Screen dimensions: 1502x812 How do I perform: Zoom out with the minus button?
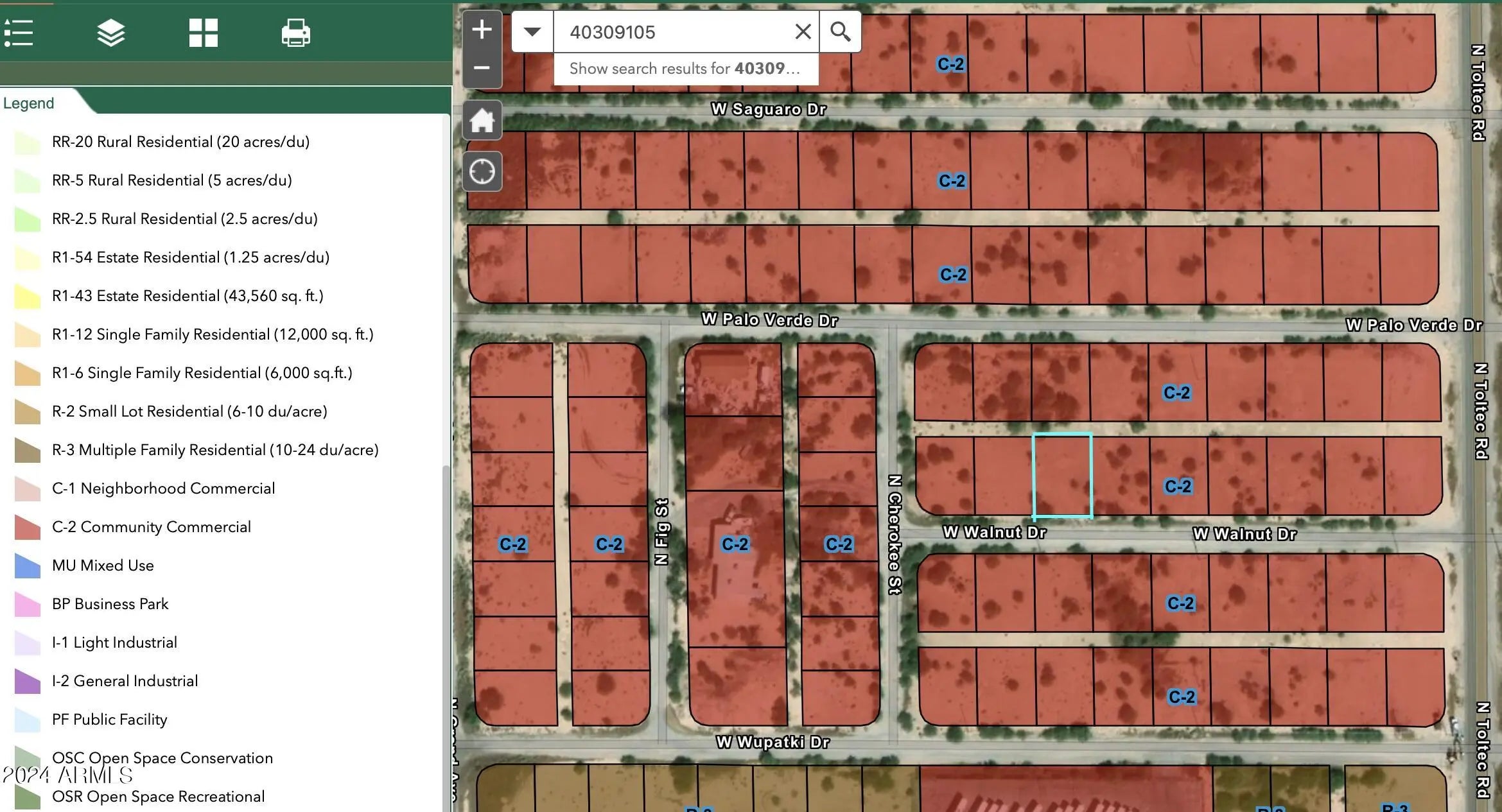pos(482,67)
